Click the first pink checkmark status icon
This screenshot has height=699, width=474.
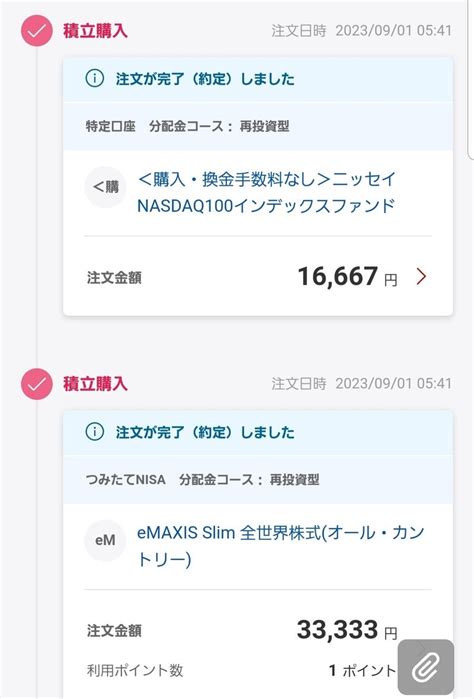click(37, 31)
